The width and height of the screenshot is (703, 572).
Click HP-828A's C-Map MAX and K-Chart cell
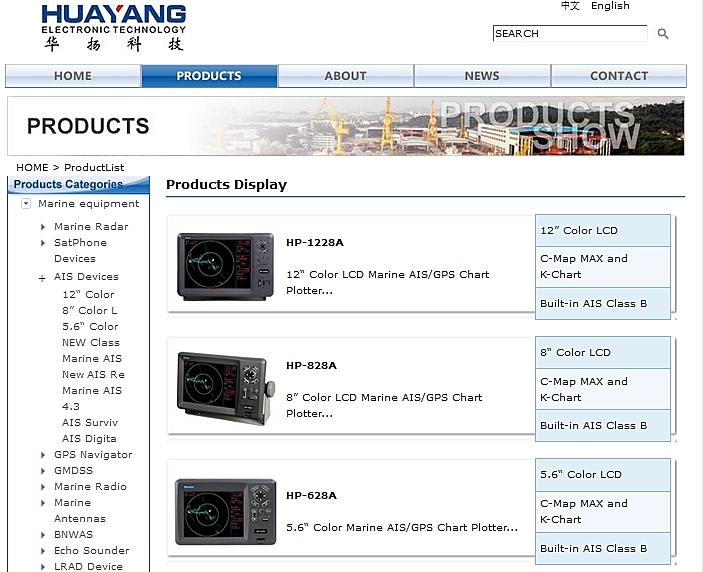603,389
